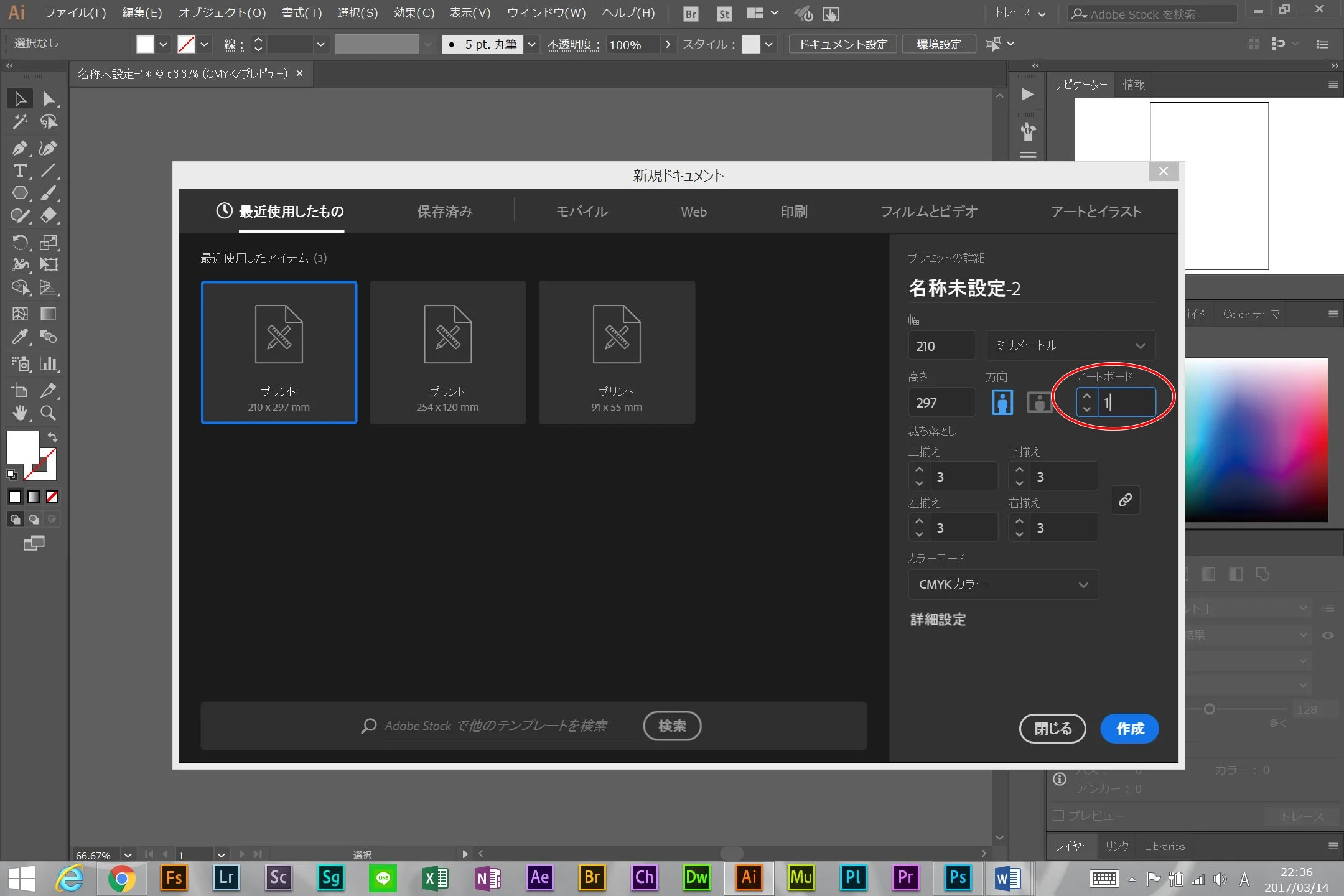The width and height of the screenshot is (1344, 896).
Task: Select the Pen tool in toolbar
Action: click(19, 148)
